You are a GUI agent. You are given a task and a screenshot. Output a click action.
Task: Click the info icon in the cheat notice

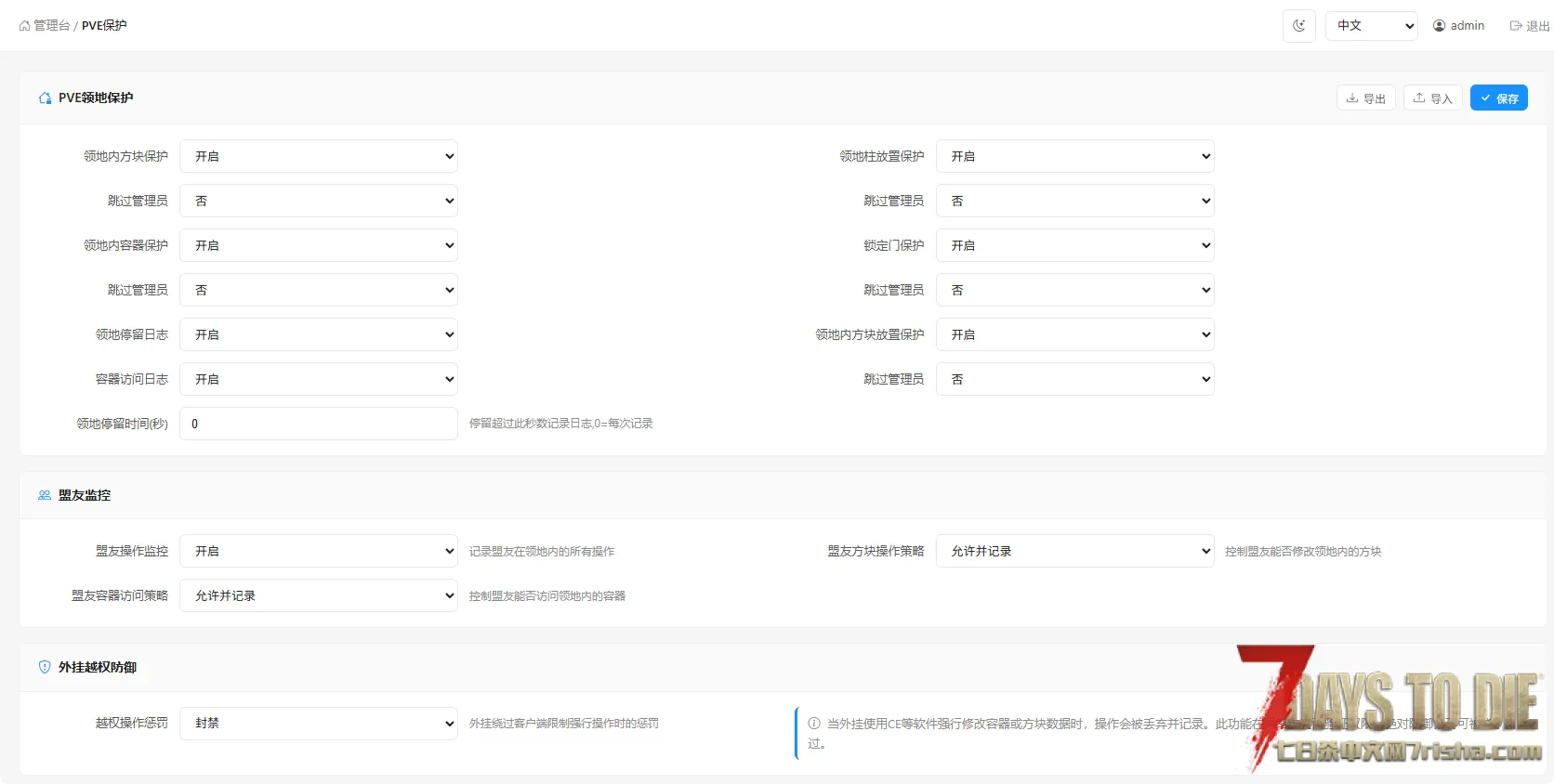(x=814, y=724)
